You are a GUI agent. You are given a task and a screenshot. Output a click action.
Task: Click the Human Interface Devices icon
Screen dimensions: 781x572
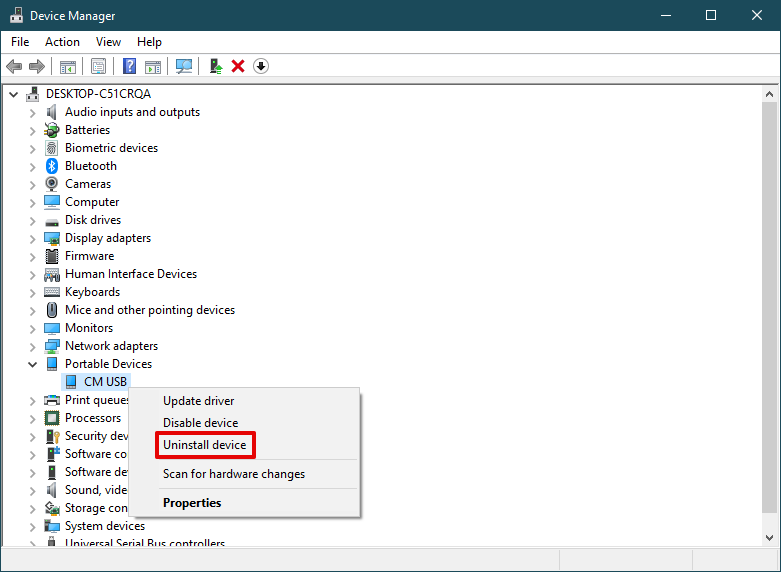(52, 274)
